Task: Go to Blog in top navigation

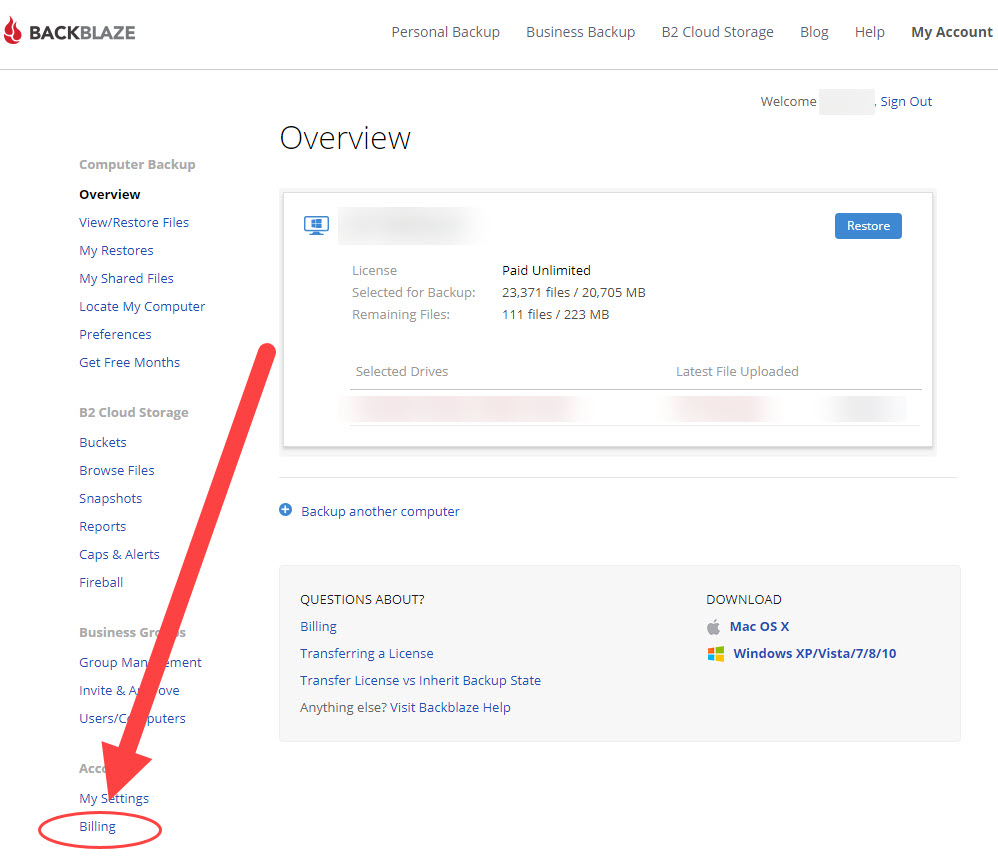Action: (814, 32)
